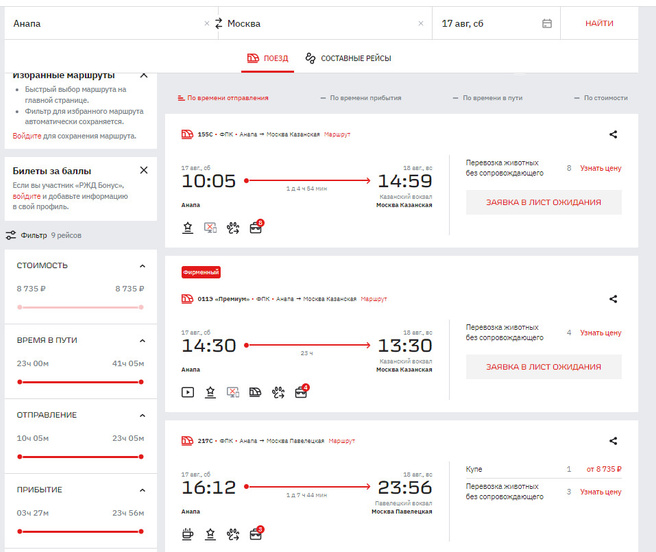Collapse Избранные маршруты panel
The image size is (656, 552).
point(144,75)
